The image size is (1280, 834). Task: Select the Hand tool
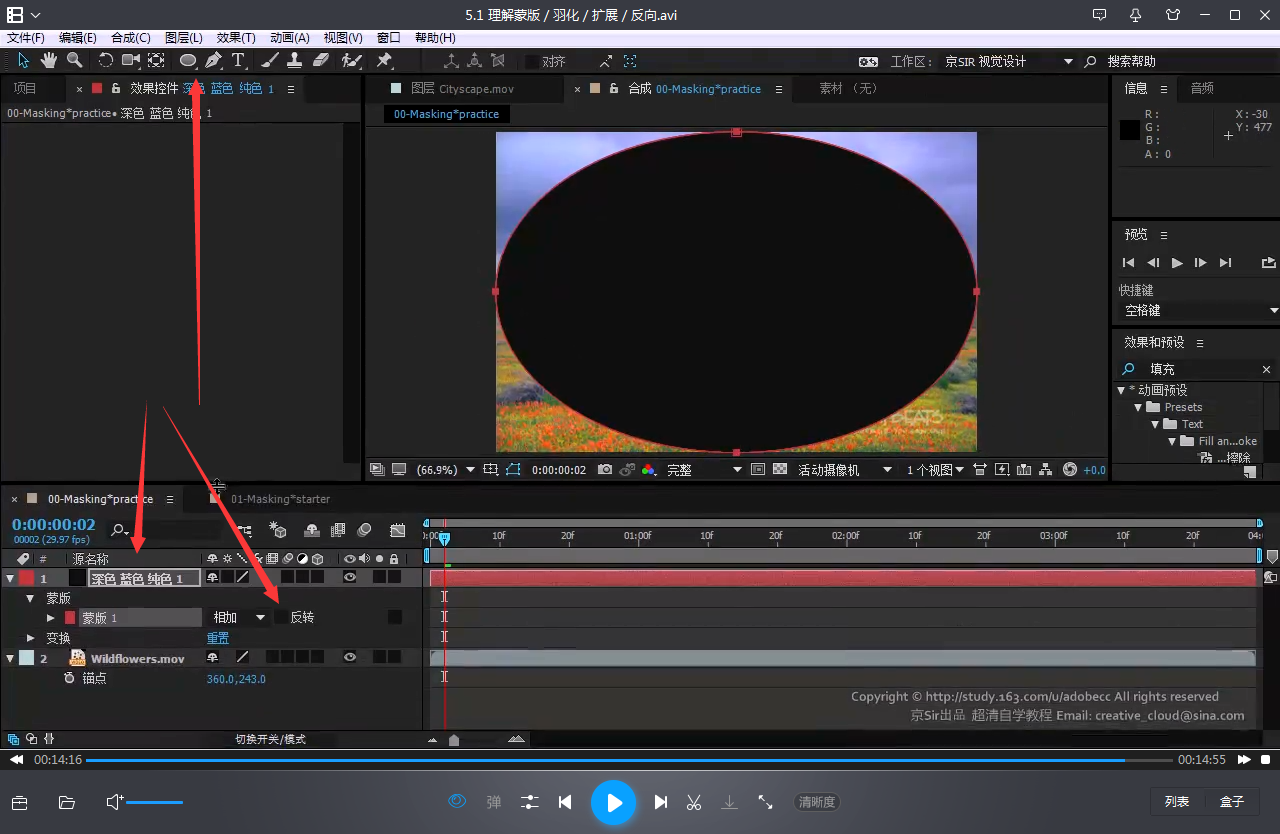pyautogui.click(x=49, y=60)
